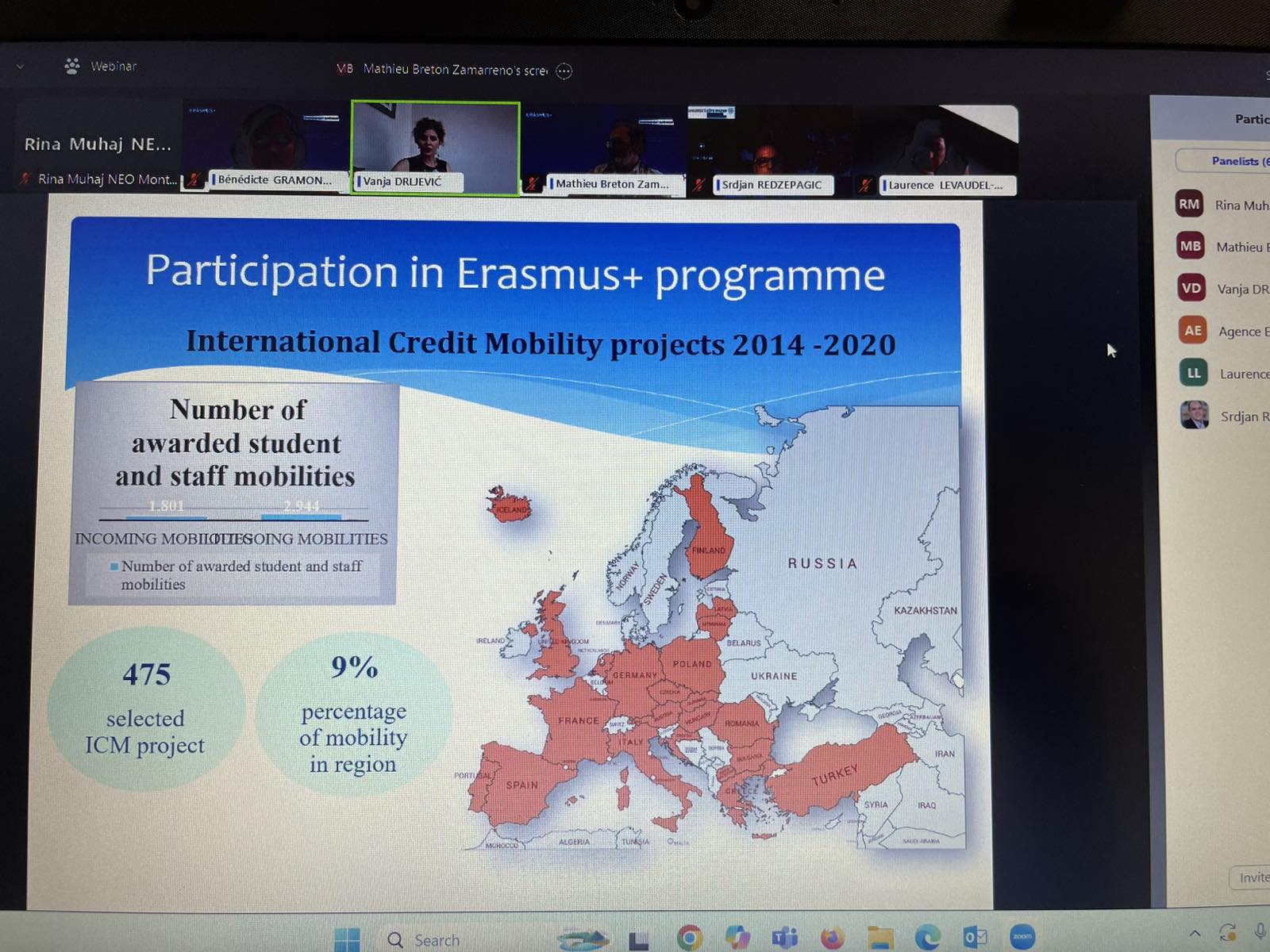Viewport: 1270px width, 952px height.
Task: Open screen share options ellipsis menu
Action: pyautogui.click(x=564, y=71)
